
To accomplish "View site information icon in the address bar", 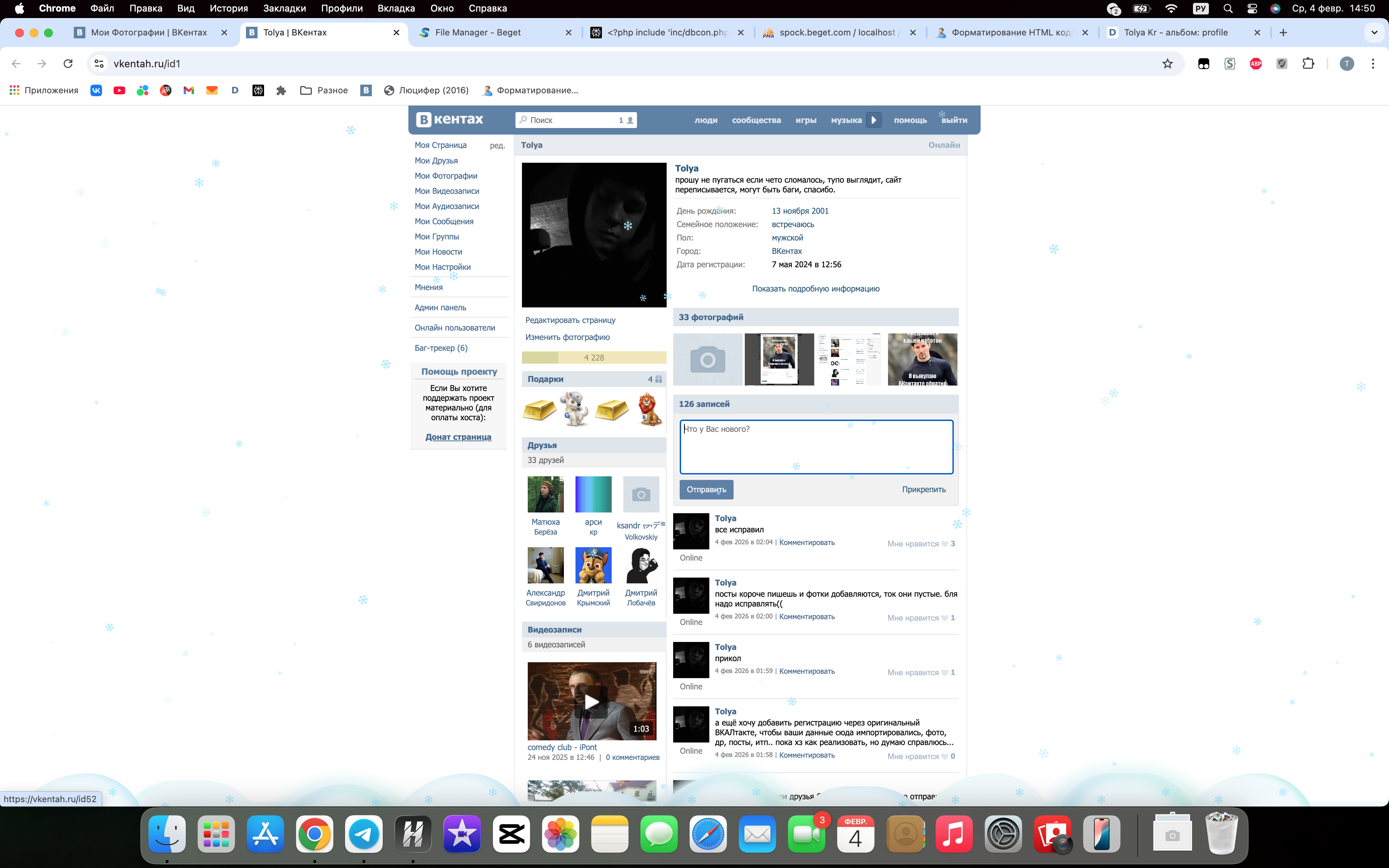I will point(99,64).
